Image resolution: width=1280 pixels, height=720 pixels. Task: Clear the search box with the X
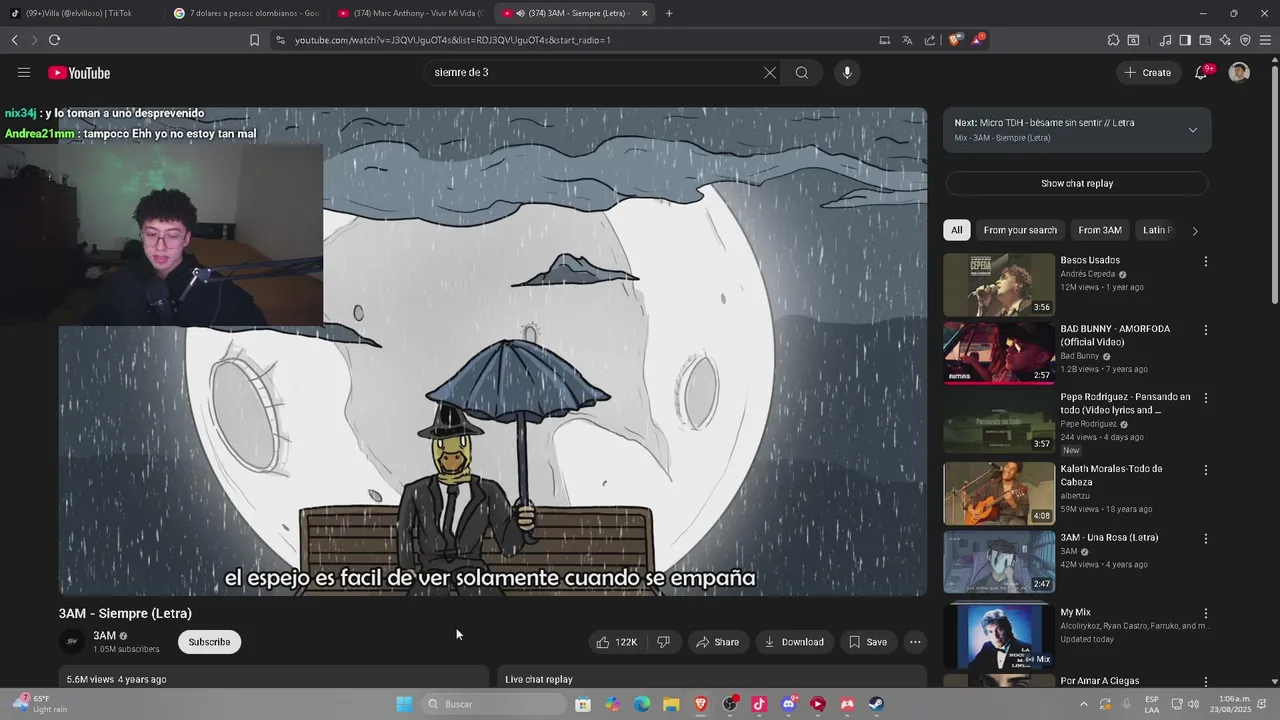pyautogui.click(x=770, y=73)
